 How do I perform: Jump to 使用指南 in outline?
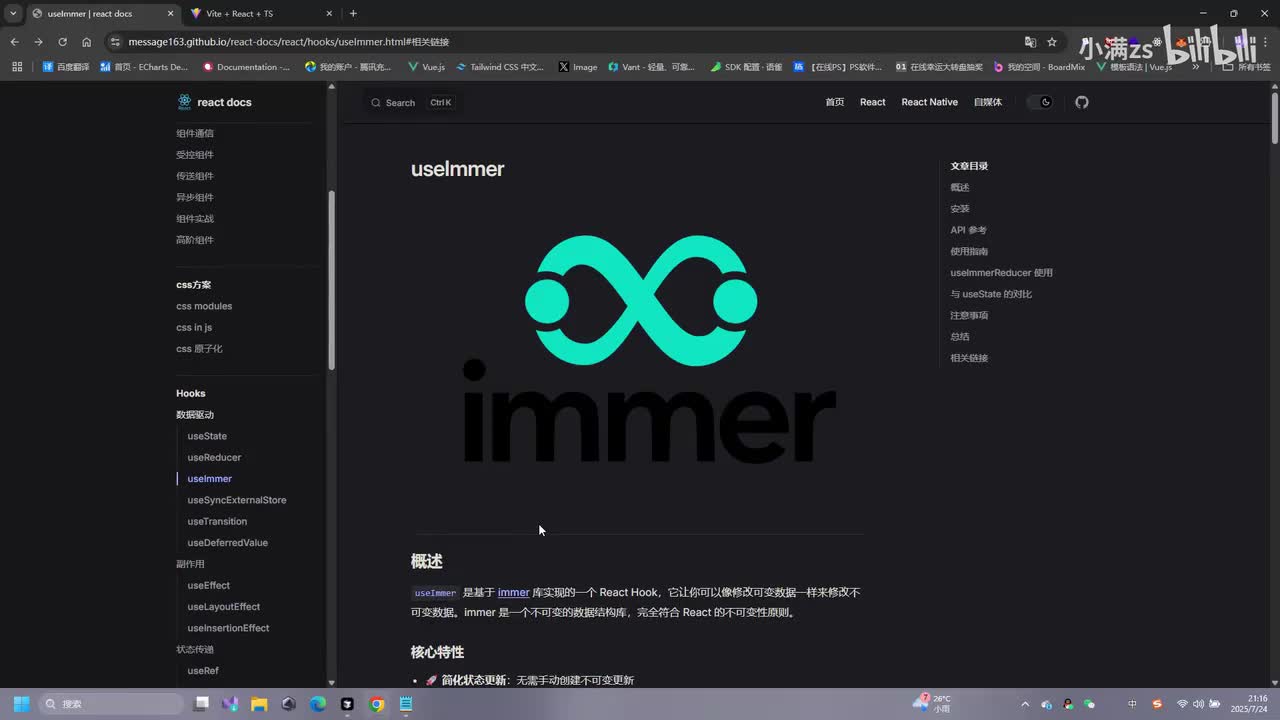click(x=969, y=251)
